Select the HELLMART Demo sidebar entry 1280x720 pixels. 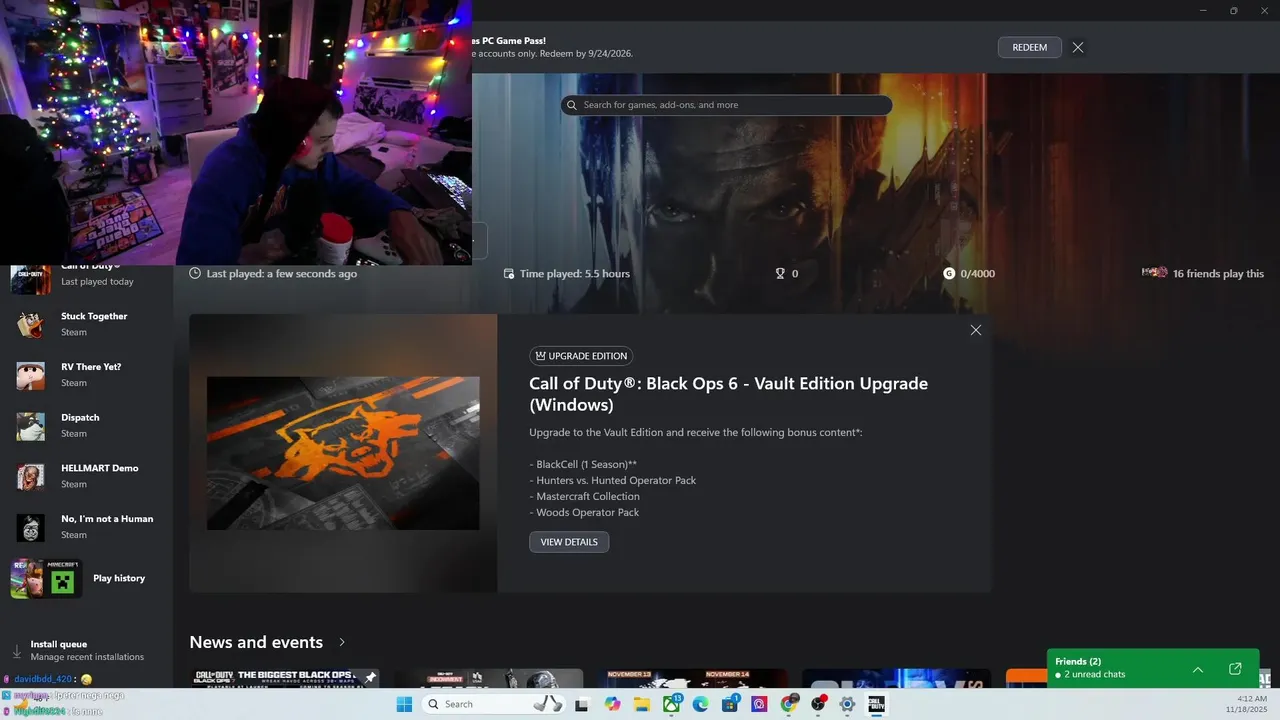coord(87,476)
